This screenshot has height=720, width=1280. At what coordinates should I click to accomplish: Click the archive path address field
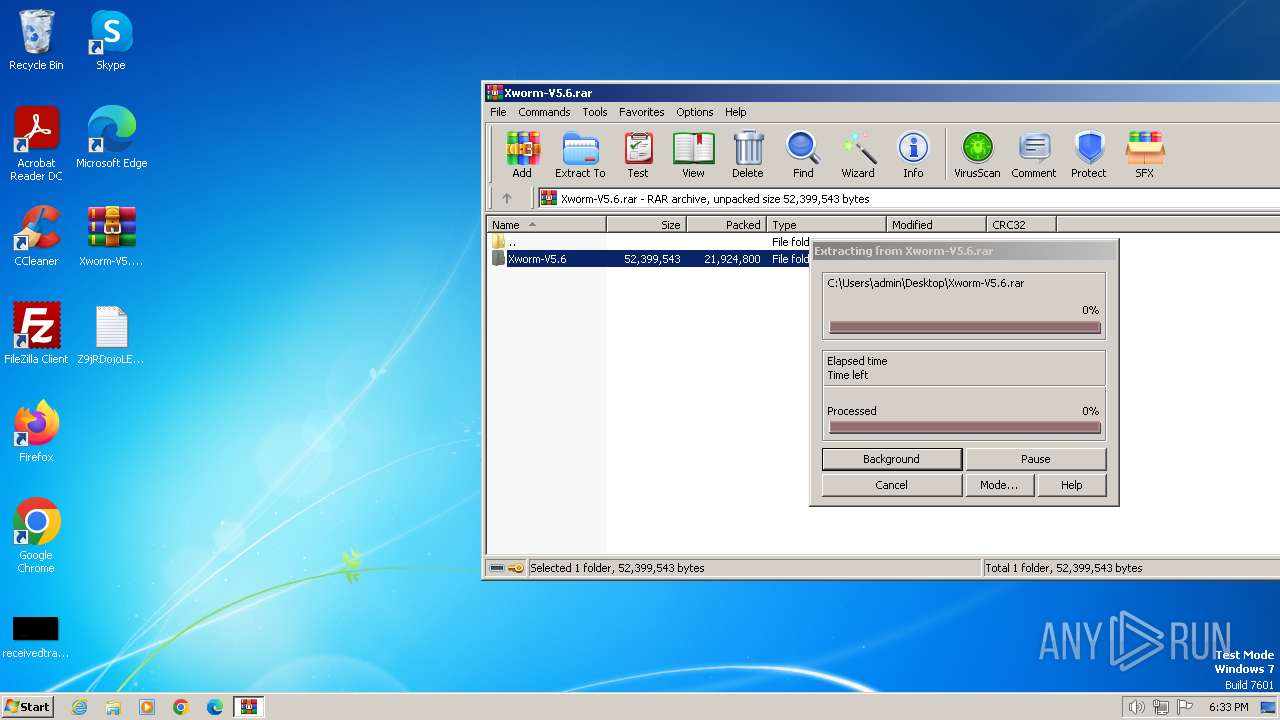[909, 198]
